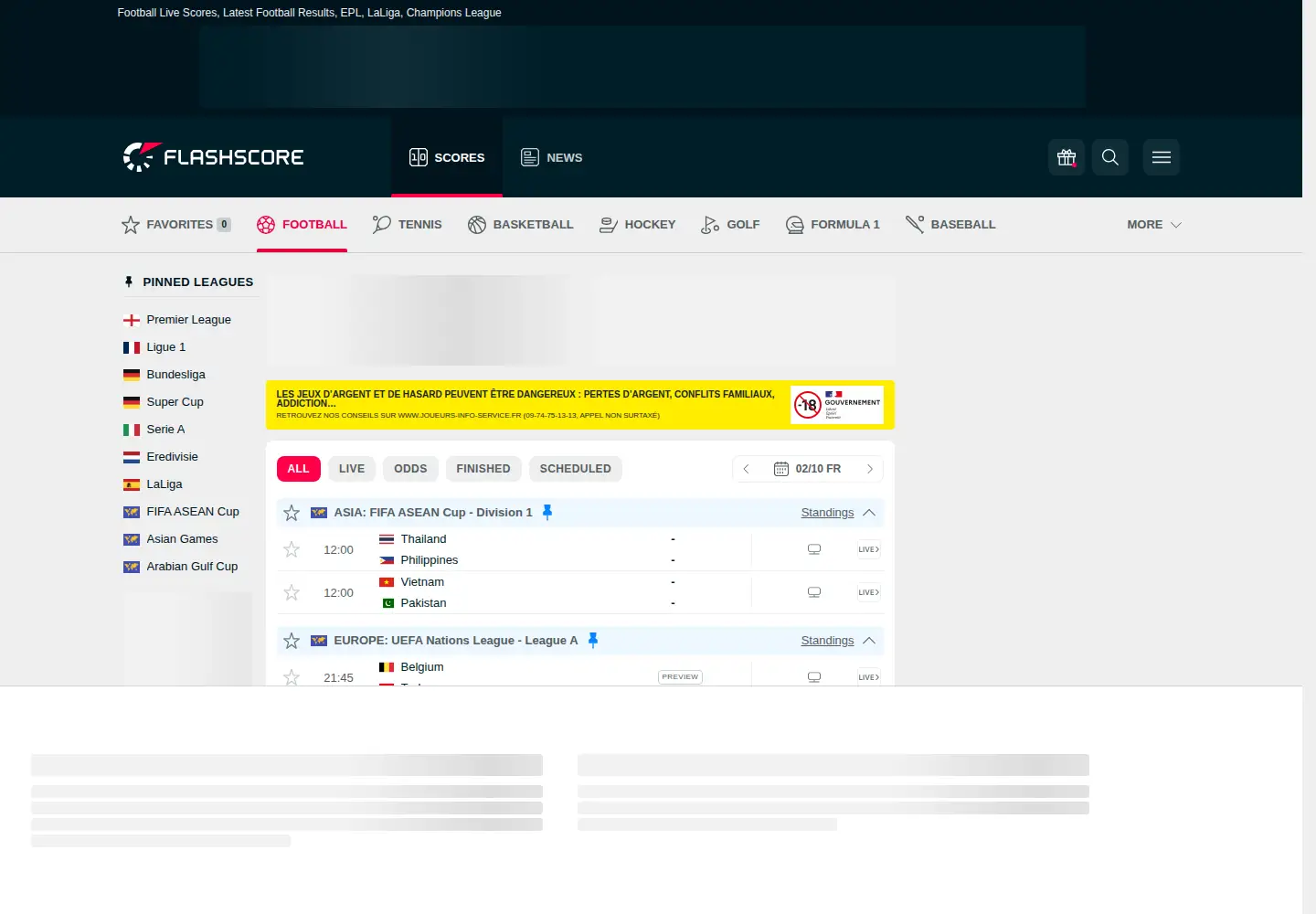Click TV icon for Belgium match

[814, 677]
